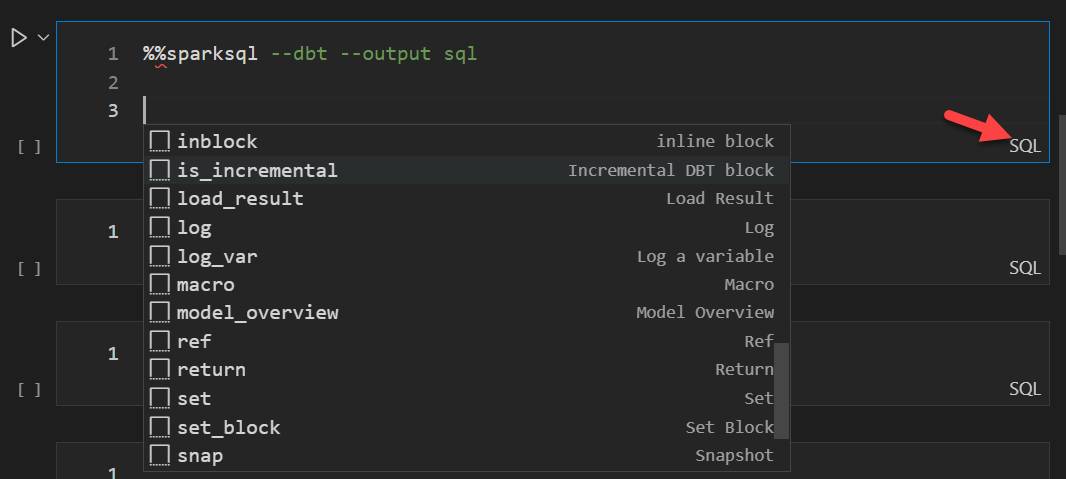Run the first notebook cell
Viewport: 1066px width, 479px height.
pyautogui.click(x=18, y=38)
